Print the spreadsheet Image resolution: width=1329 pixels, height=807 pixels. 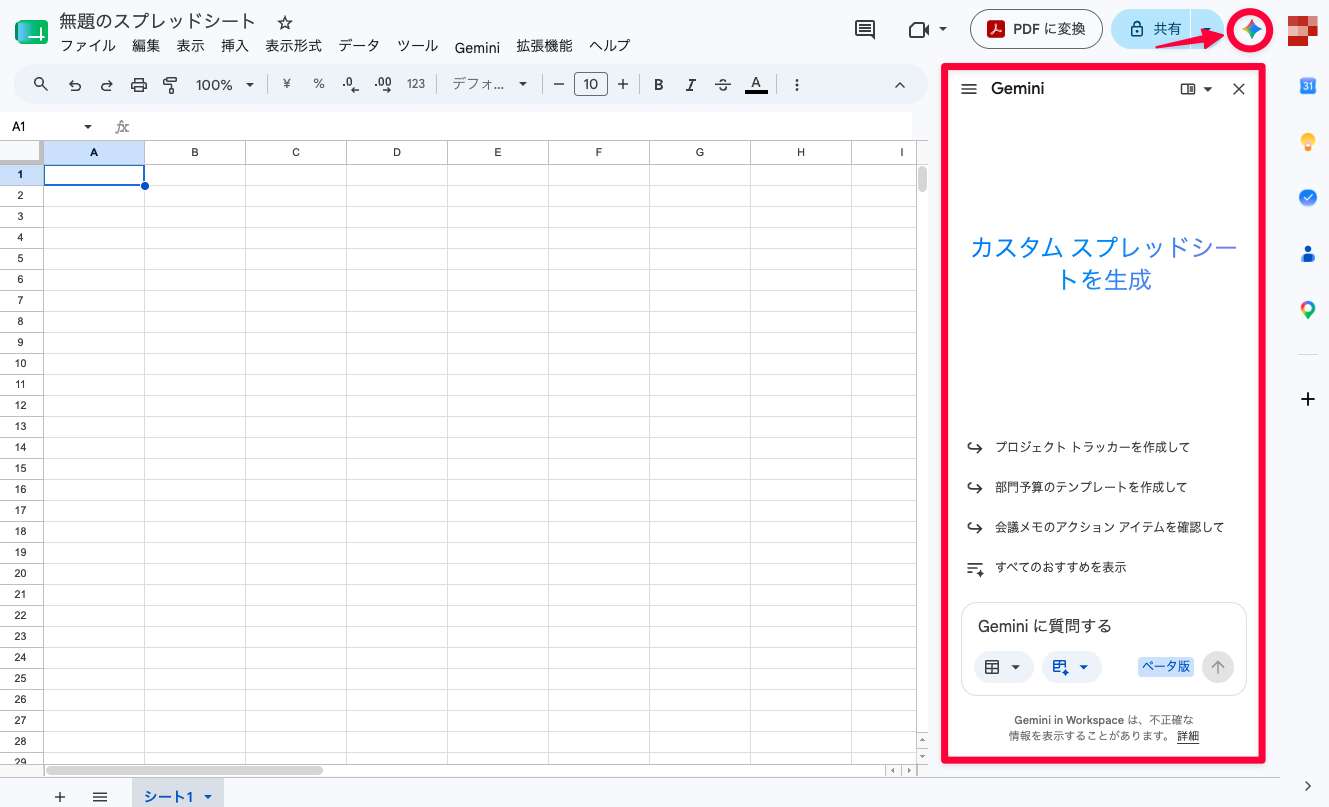coord(139,85)
